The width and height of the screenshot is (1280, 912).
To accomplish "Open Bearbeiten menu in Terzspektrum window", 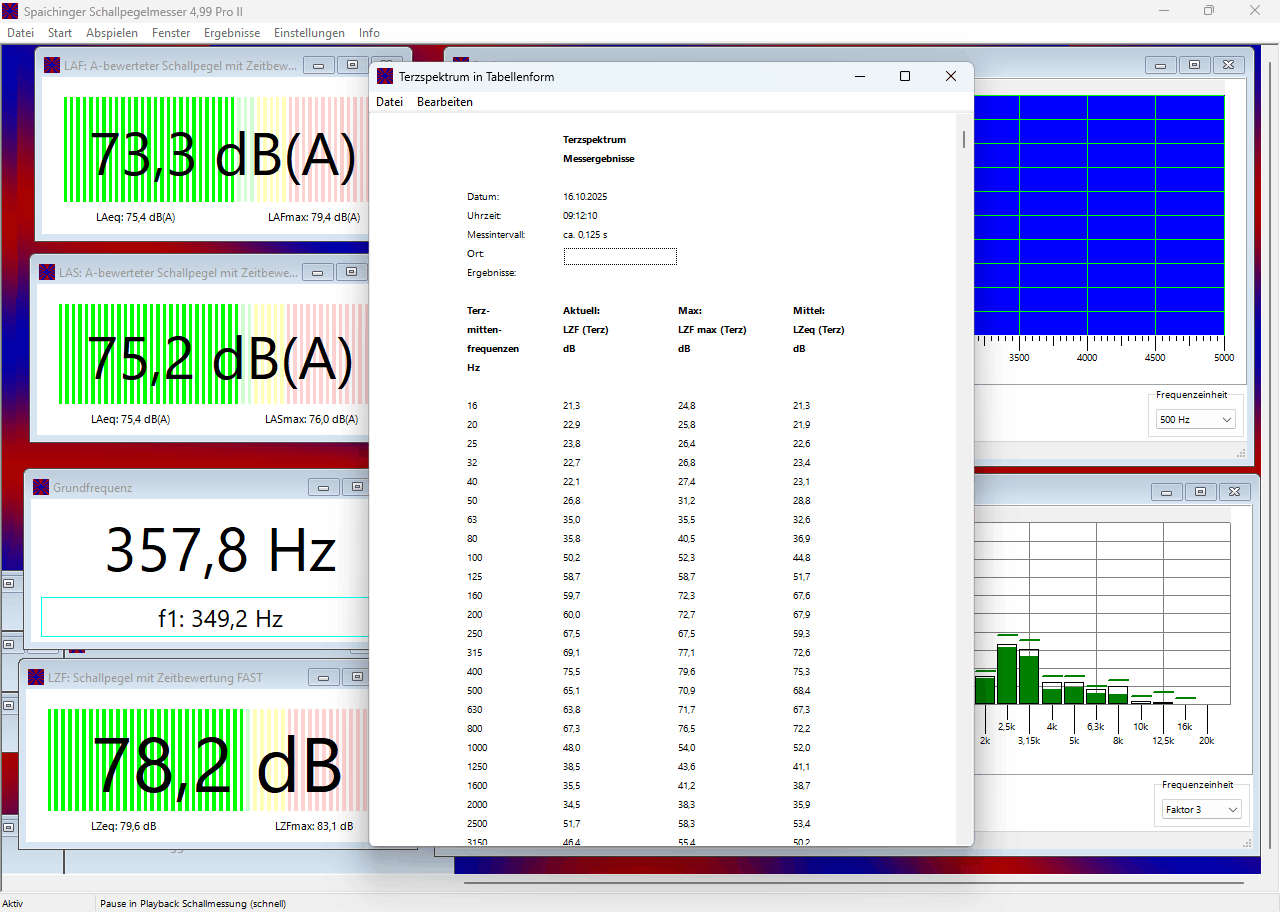I will [x=445, y=102].
